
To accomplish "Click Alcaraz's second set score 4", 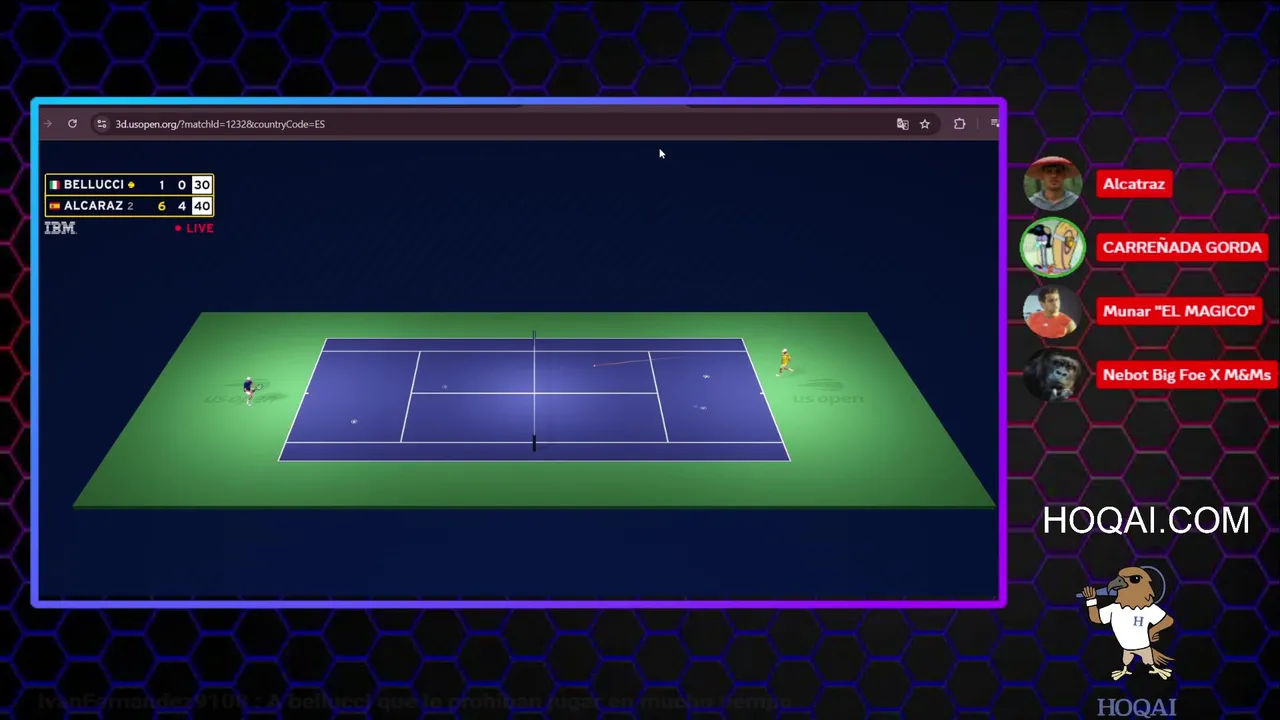I will [x=182, y=206].
